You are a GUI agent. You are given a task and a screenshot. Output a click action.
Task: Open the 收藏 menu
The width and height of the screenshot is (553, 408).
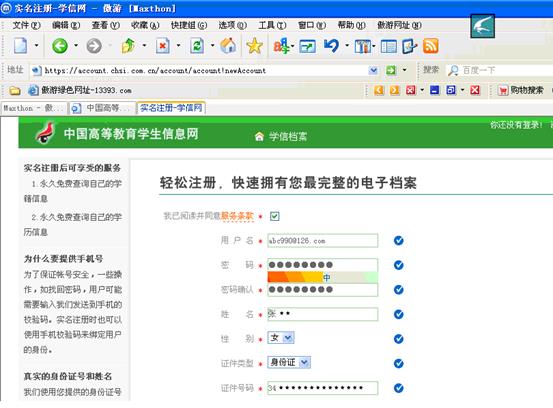coord(145,25)
